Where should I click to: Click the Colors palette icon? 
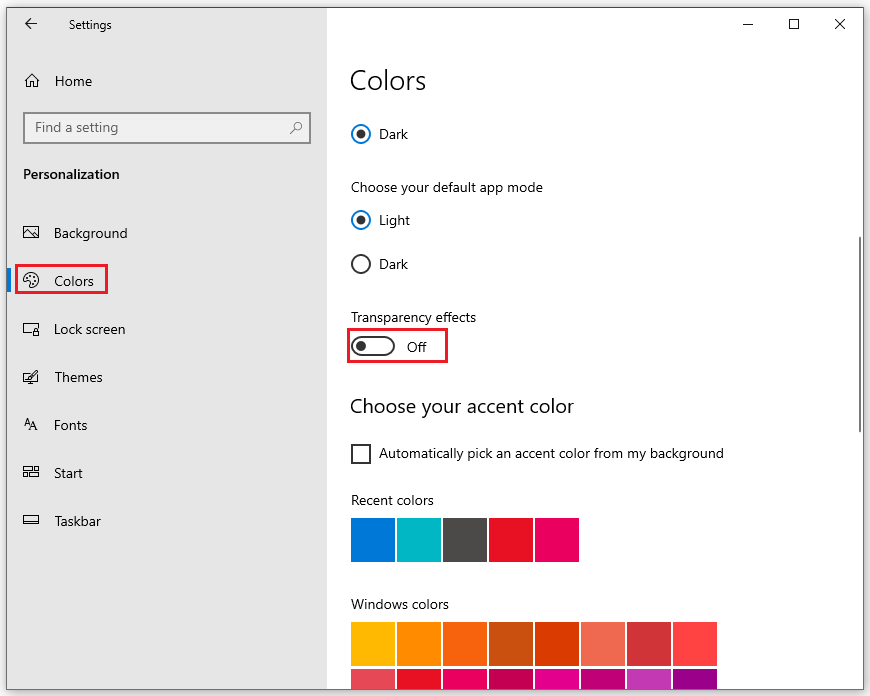coord(31,280)
